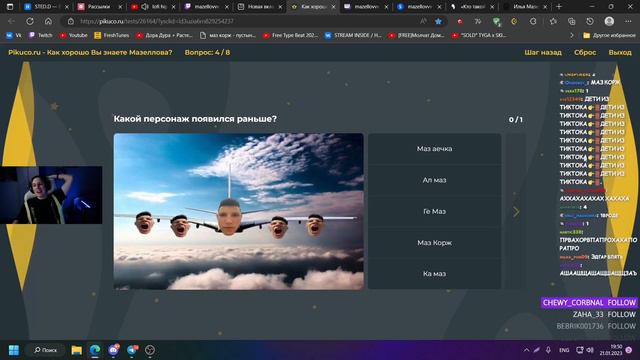Bookmark the page with the star icon
Image resolution: width=640 pixels, height=360 pixels.
coord(438,21)
